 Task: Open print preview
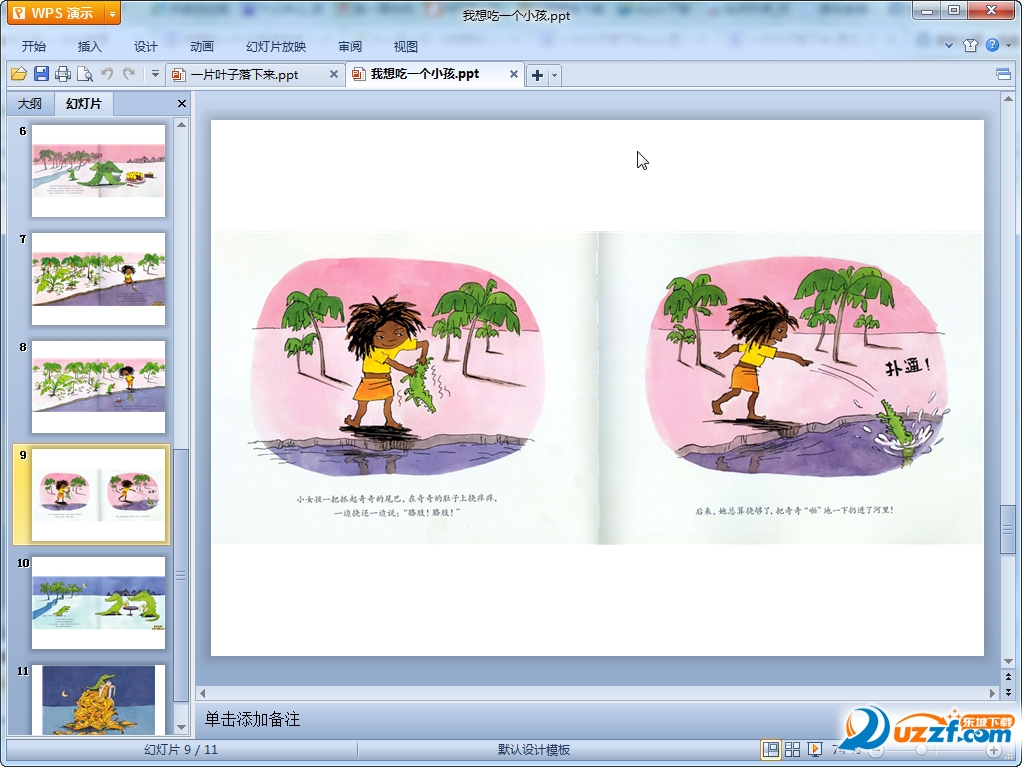coord(85,74)
